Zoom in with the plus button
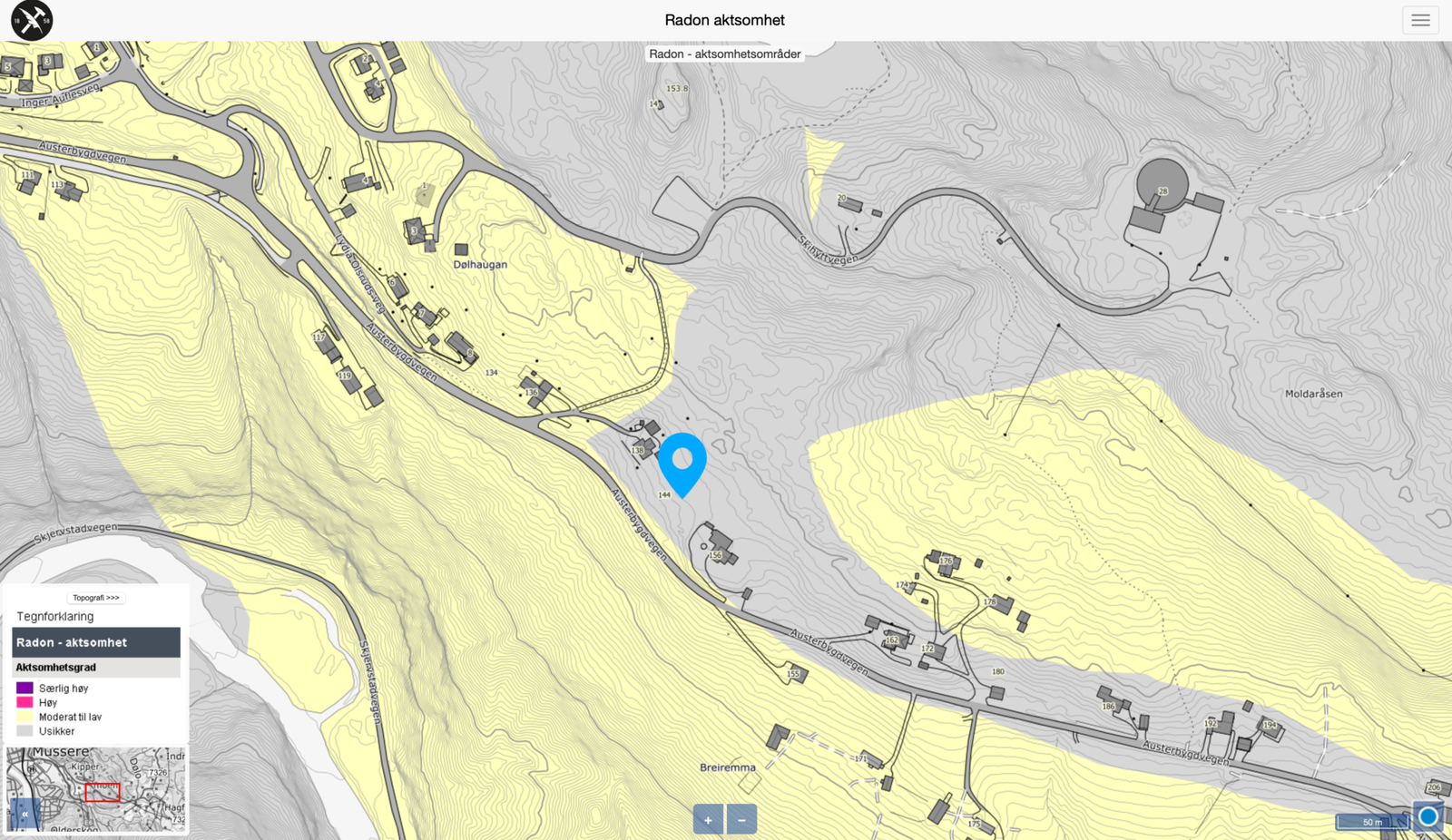Screen dimensions: 1452x840 coord(708,819)
